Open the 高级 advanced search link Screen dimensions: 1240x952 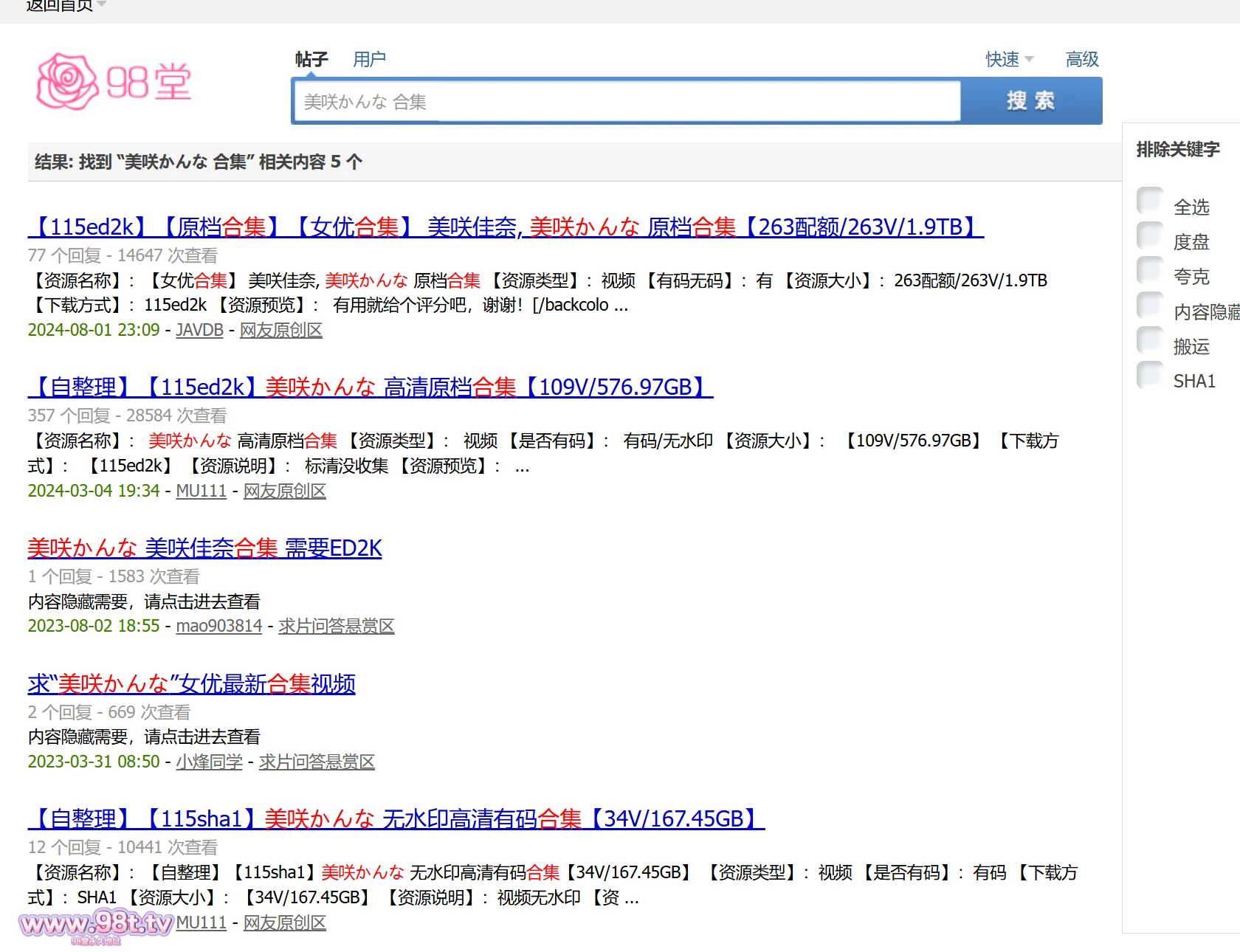coord(1082,59)
